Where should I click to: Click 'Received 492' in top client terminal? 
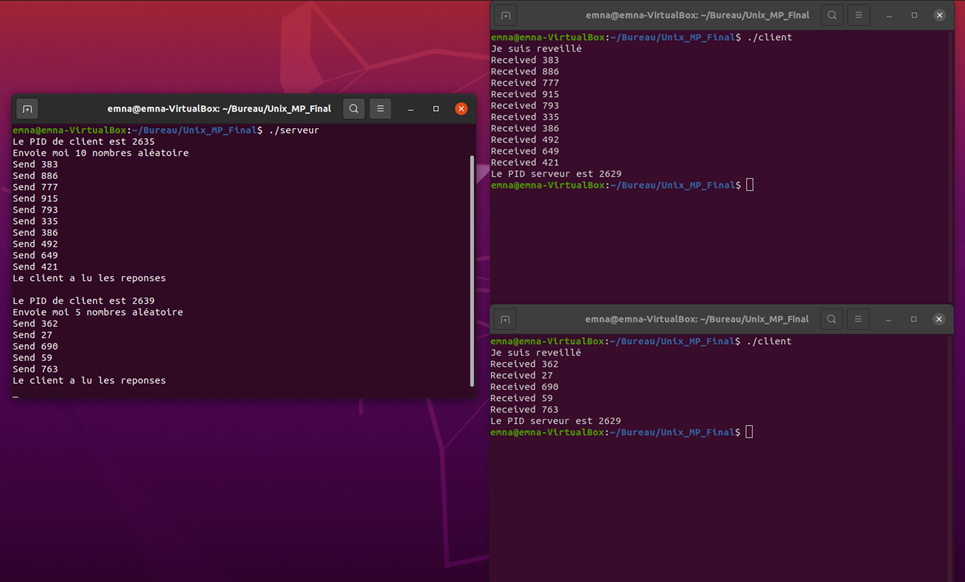(525, 140)
